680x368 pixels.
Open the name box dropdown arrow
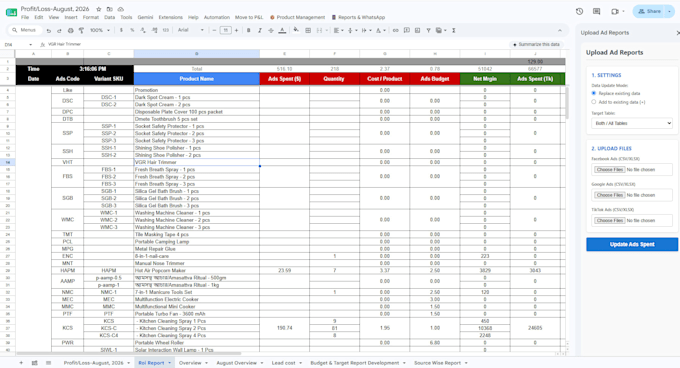[x=30, y=45]
